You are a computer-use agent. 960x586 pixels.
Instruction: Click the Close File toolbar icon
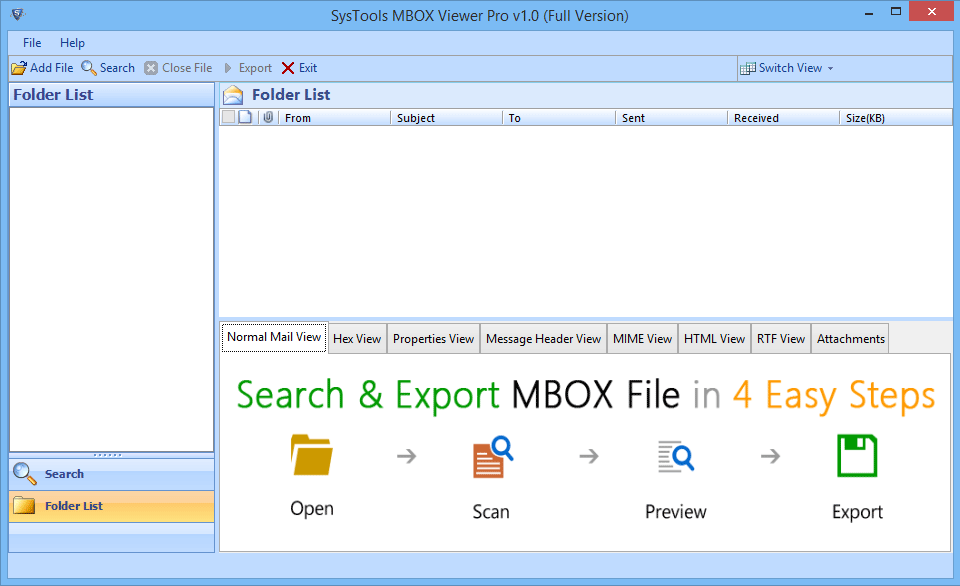coord(151,68)
